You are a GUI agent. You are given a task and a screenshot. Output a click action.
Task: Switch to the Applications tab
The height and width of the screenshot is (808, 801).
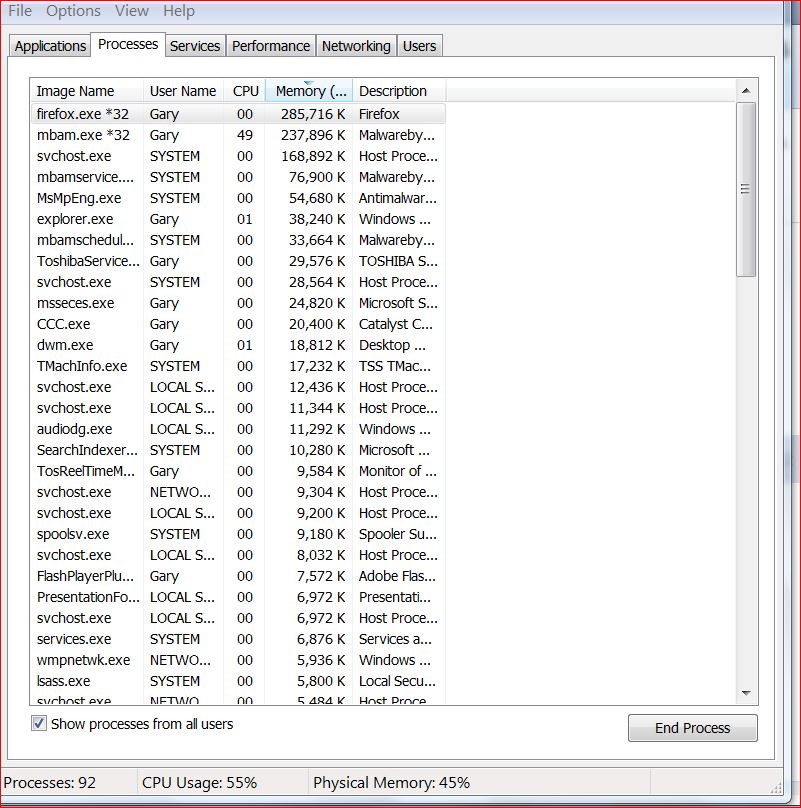point(50,46)
